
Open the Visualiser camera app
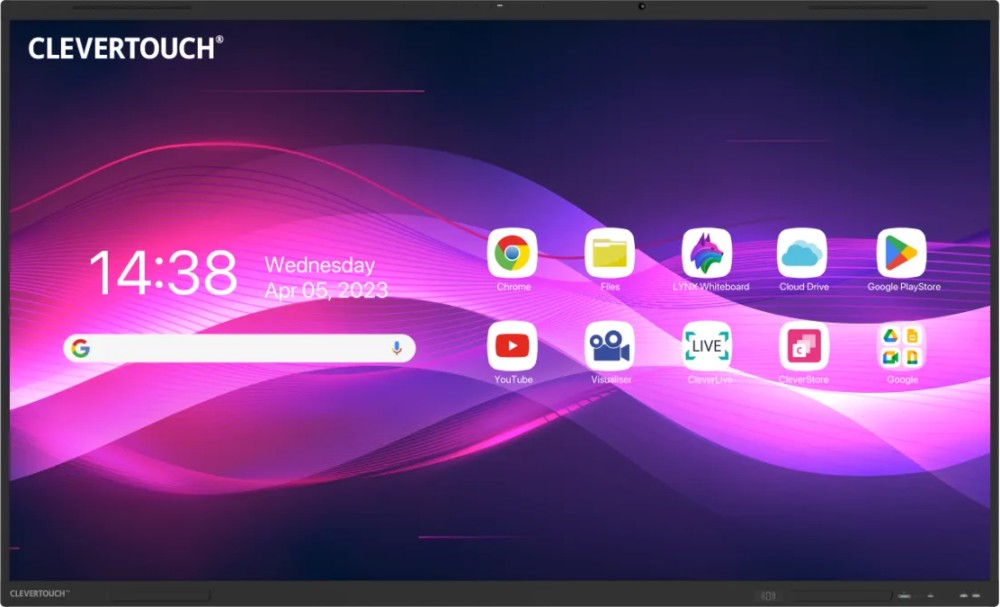(x=610, y=346)
